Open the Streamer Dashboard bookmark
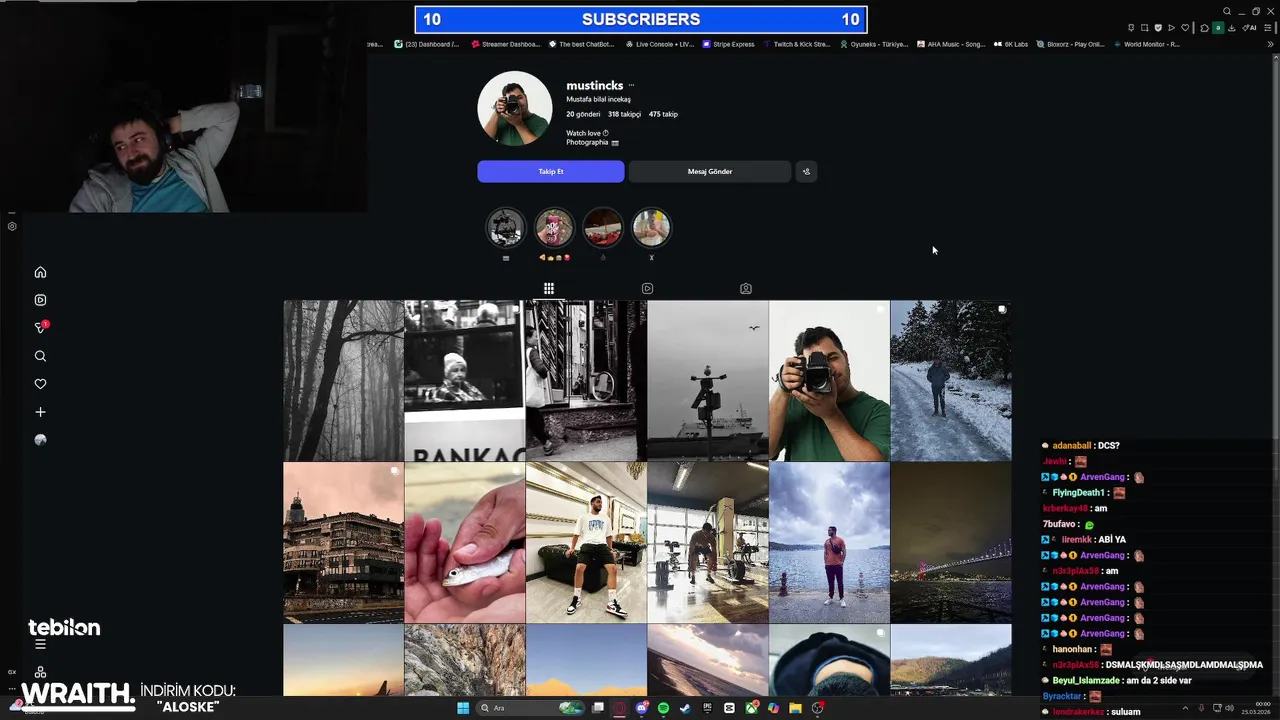 tap(506, 44)
